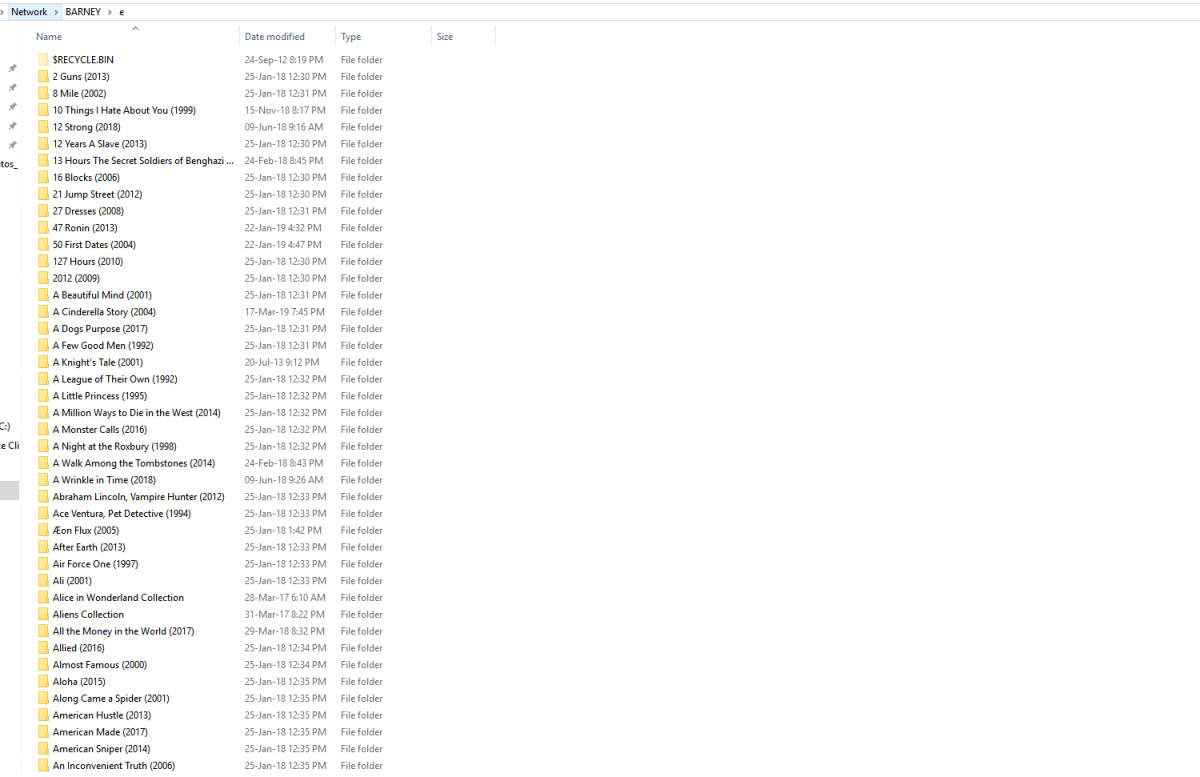Click the A Monster Calls folder icon
Viewport: 1200px width, 777px height.
(x=43, y=430)
